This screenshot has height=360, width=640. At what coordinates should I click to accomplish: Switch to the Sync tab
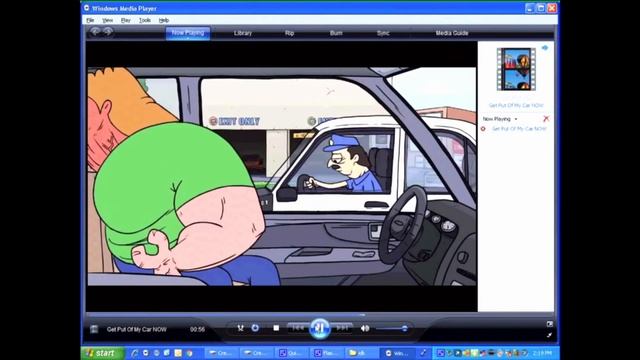pos(383,33)
